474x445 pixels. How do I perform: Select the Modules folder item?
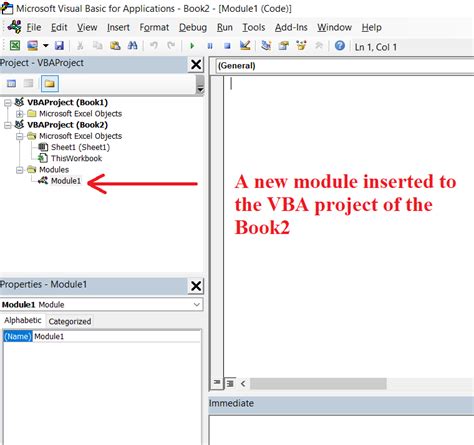[54, 169]
